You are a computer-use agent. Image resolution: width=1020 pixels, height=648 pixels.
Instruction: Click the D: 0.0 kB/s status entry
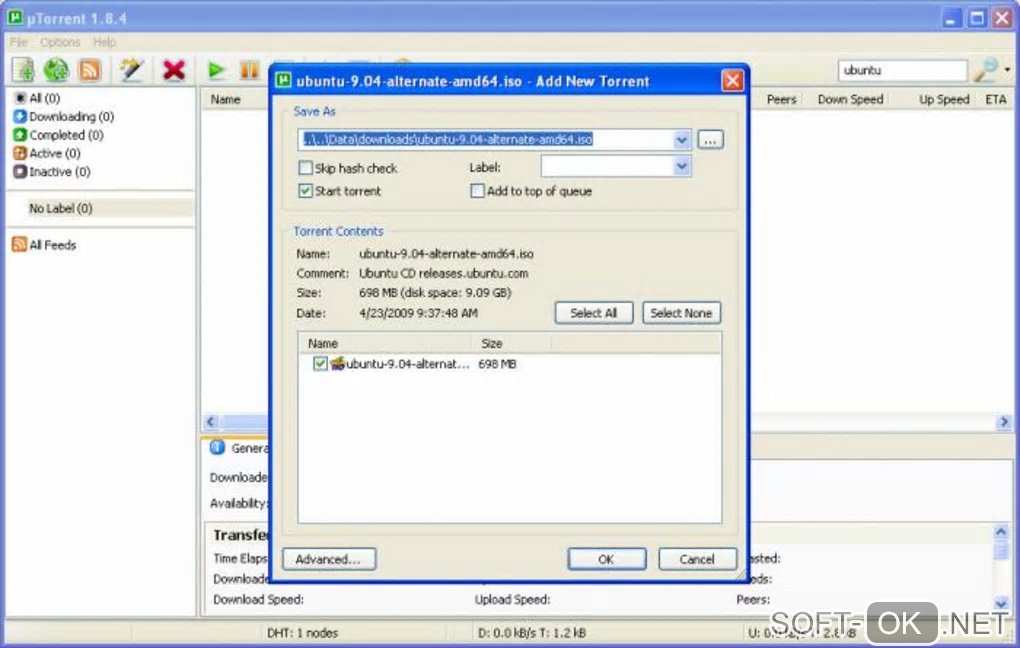[x=532, y=633]
